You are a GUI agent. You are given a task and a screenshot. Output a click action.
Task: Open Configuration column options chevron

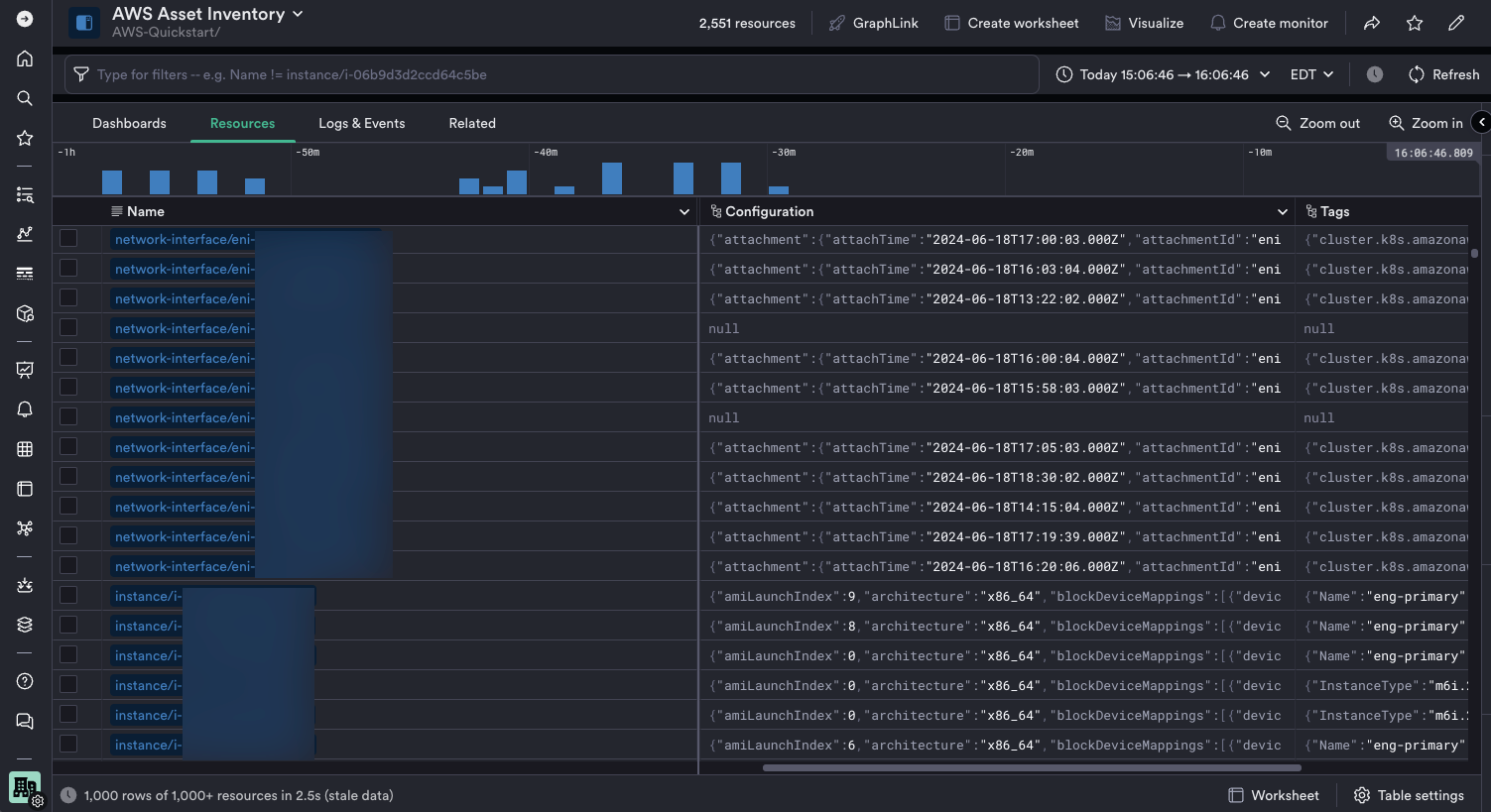(1283, 211)
